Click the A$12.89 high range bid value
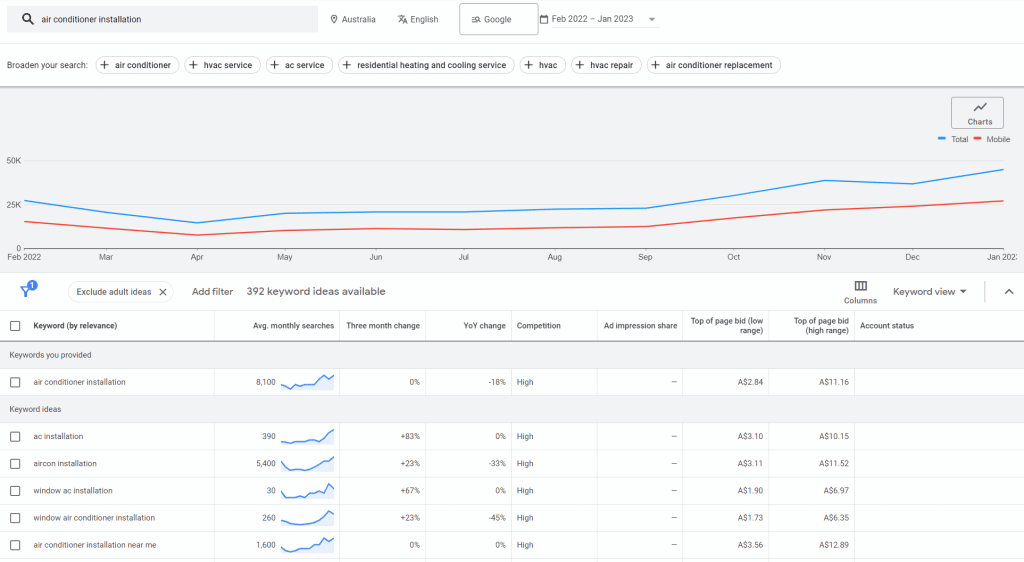 [x=834, y=545]
